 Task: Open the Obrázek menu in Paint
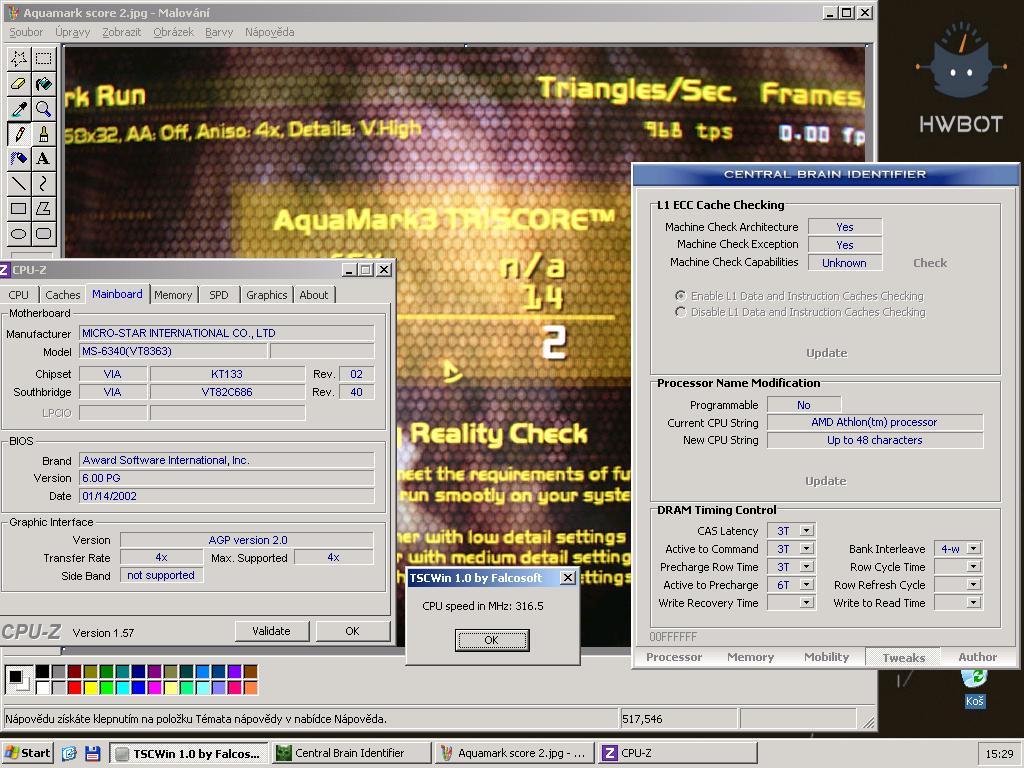174,32
